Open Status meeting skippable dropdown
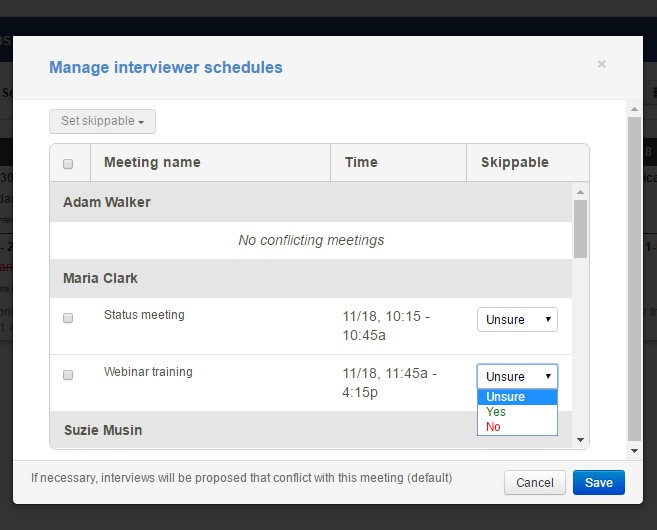657x530 pixels. click(x=517, y=320)
